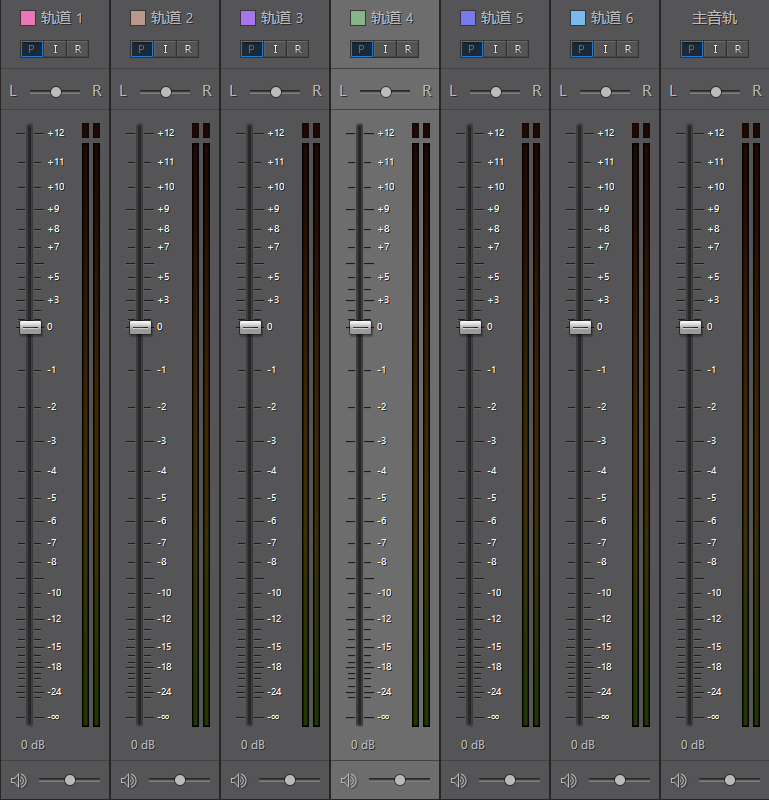This screenshot has width=769, height=800.
Task: Click the volume fader handle on 轨道 5
Action: point(470,327)
